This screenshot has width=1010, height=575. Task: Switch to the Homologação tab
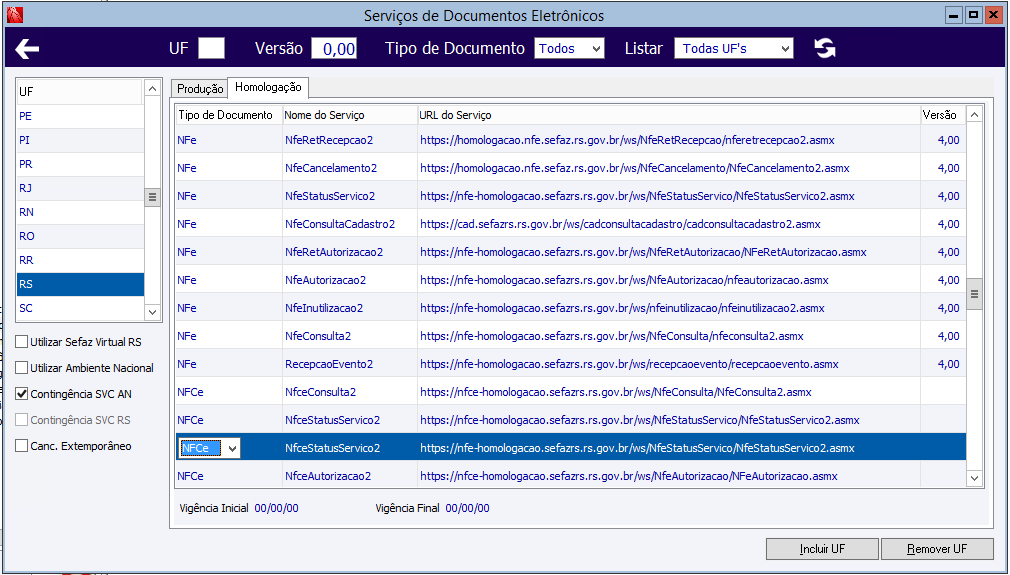click(x=268, y=87)
